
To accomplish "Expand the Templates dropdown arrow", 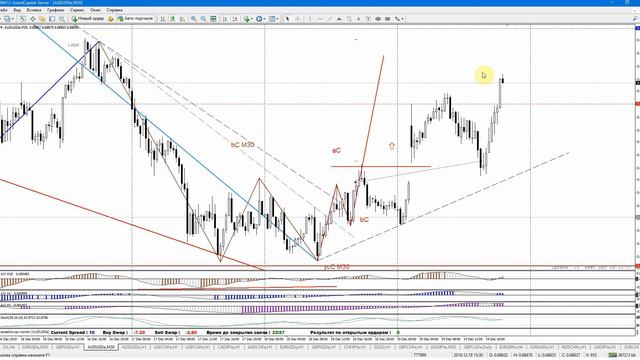I will (278, 19).
